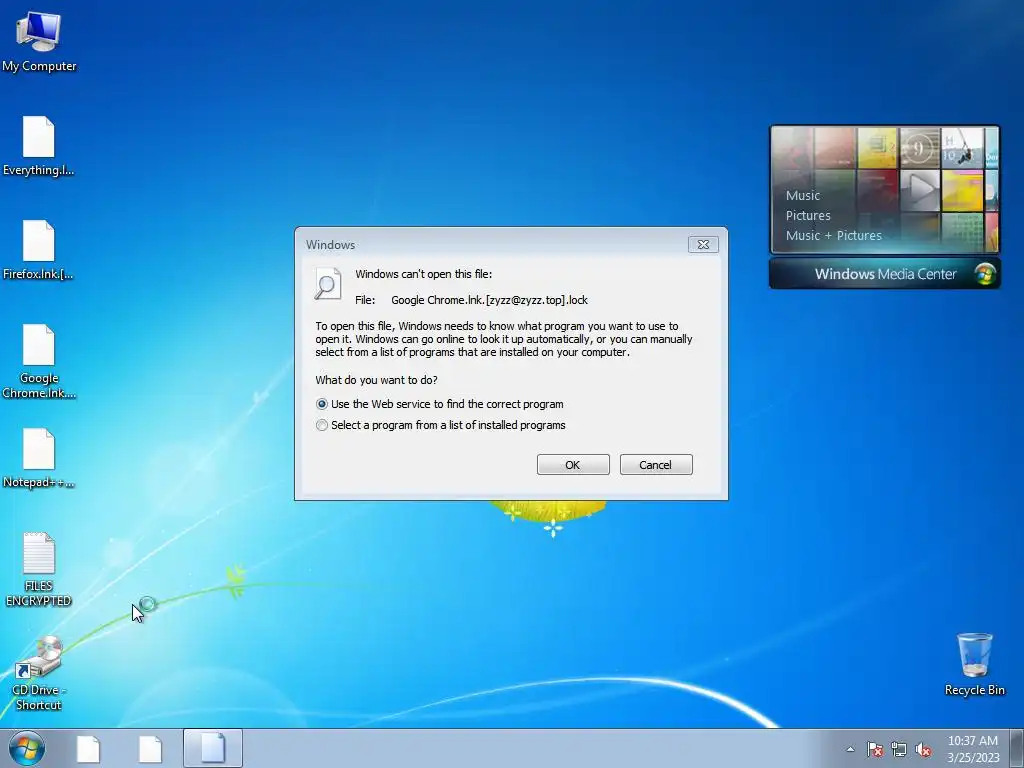
Task: Open the Recycle Bin icon
Action: pos(974,664)
